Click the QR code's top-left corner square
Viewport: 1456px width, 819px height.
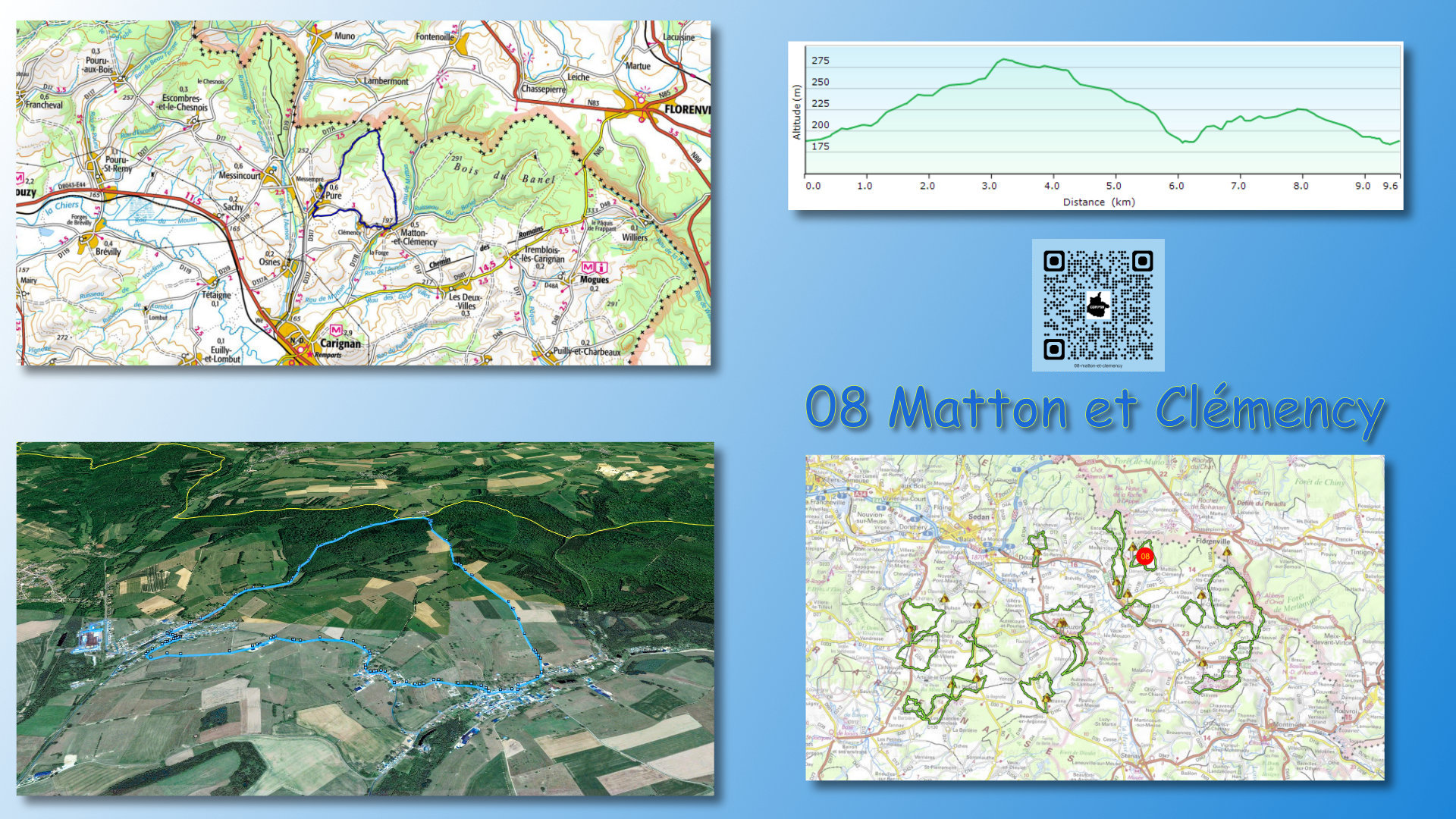1054,262
